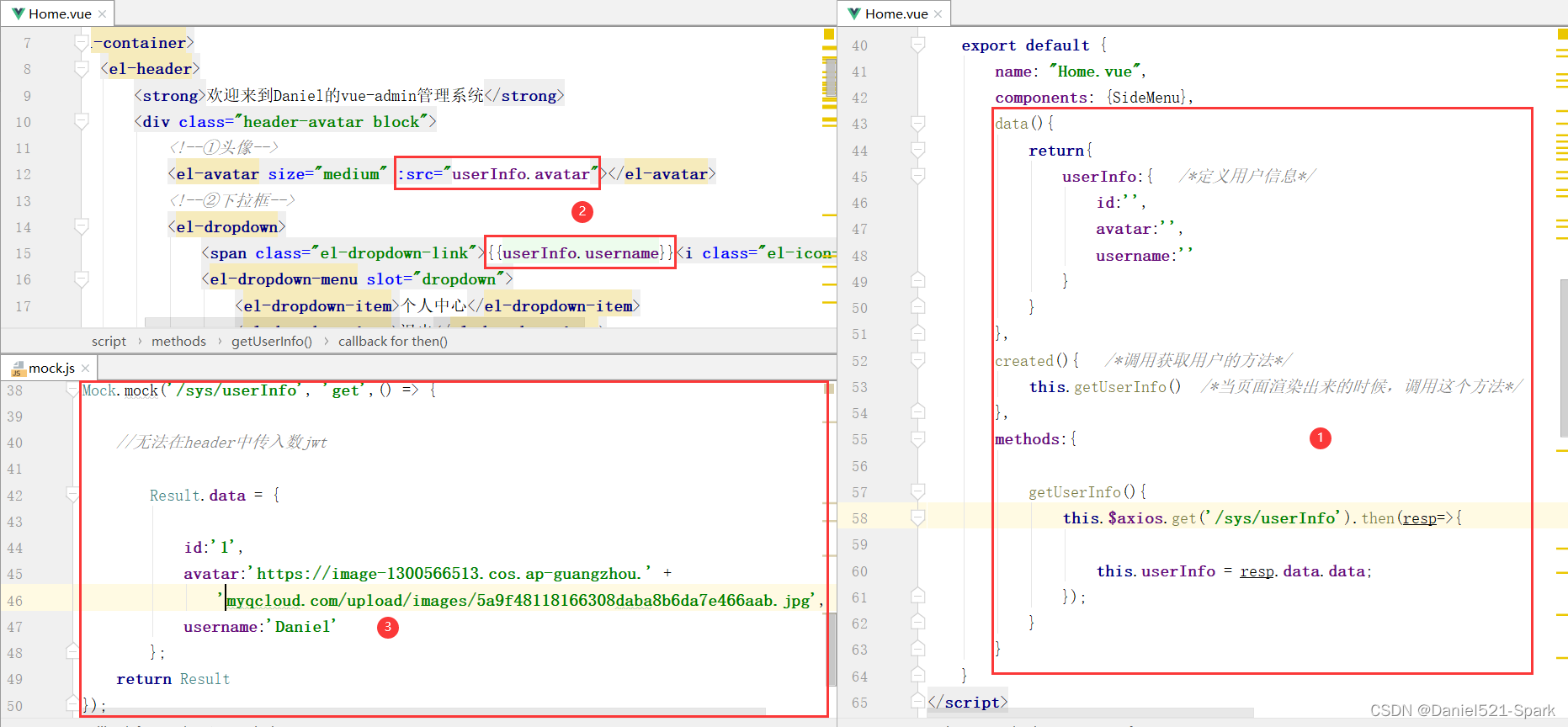
Task: Select the top-left Home.vue tab
Action: click(x=58, y=14)
